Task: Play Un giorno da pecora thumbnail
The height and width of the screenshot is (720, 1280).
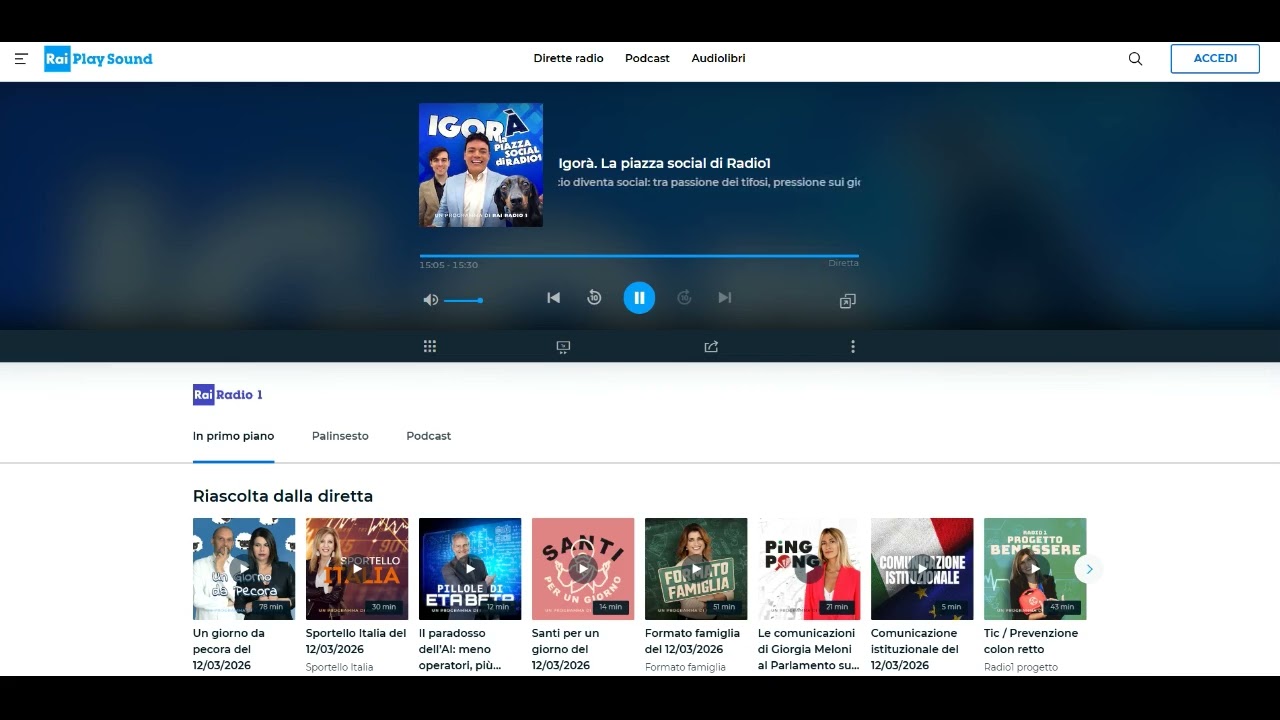Action: pos(244,569)
